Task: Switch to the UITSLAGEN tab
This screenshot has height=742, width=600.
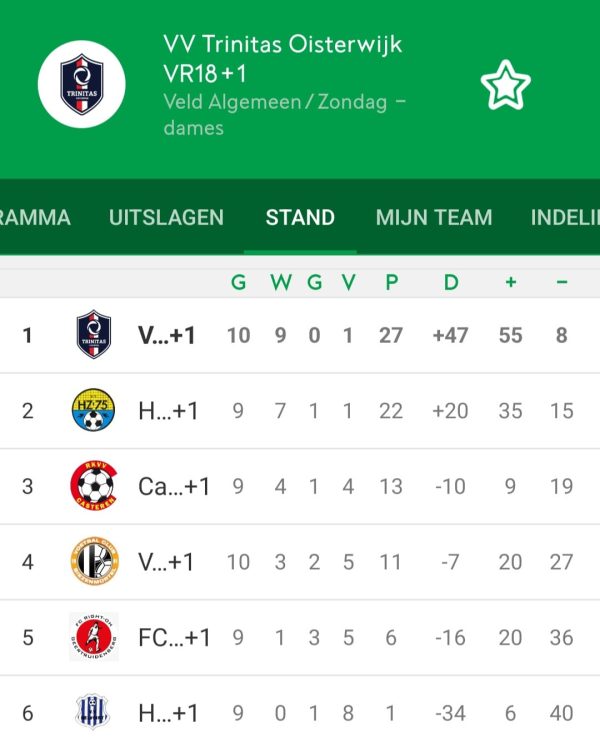Action: [x=166, y=218]
